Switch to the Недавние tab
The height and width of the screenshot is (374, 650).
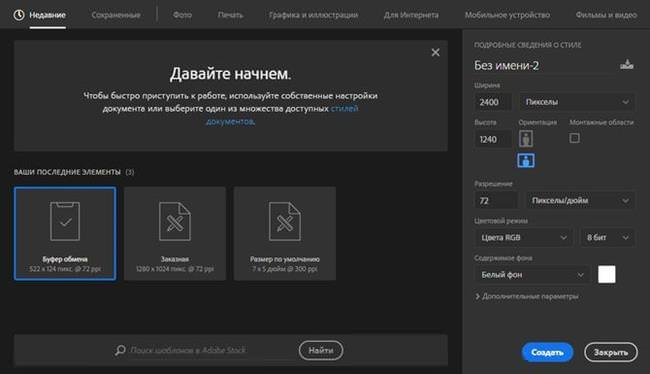[x=47, y=15]
